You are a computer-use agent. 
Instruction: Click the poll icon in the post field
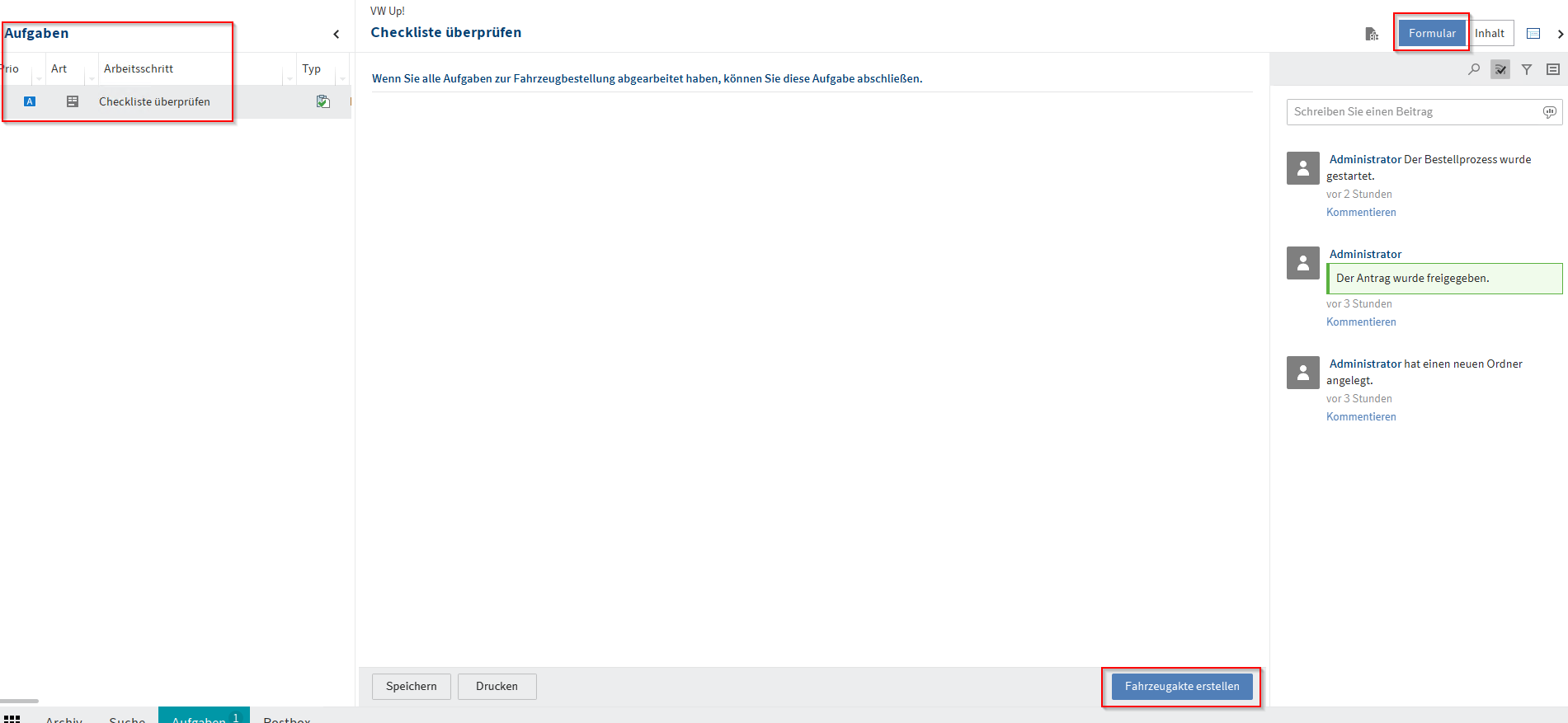(1549, 112)
